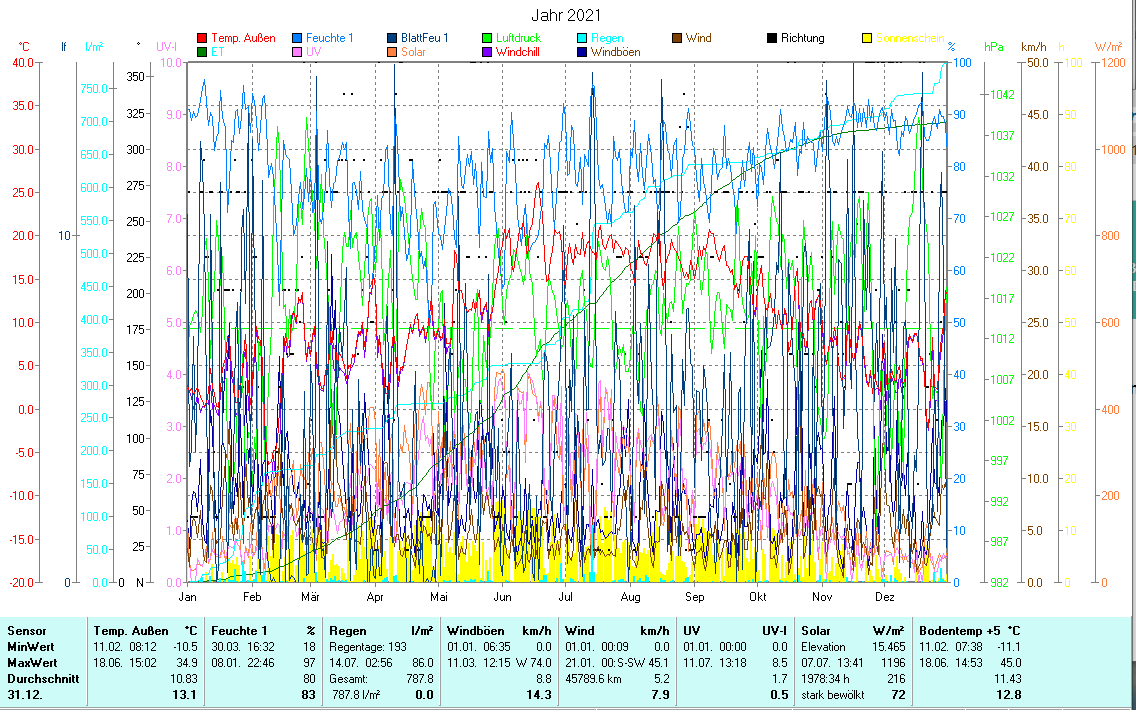1136x710 pixels.
Task: Select the Windchill legend label
Action: tap(518, 52)
